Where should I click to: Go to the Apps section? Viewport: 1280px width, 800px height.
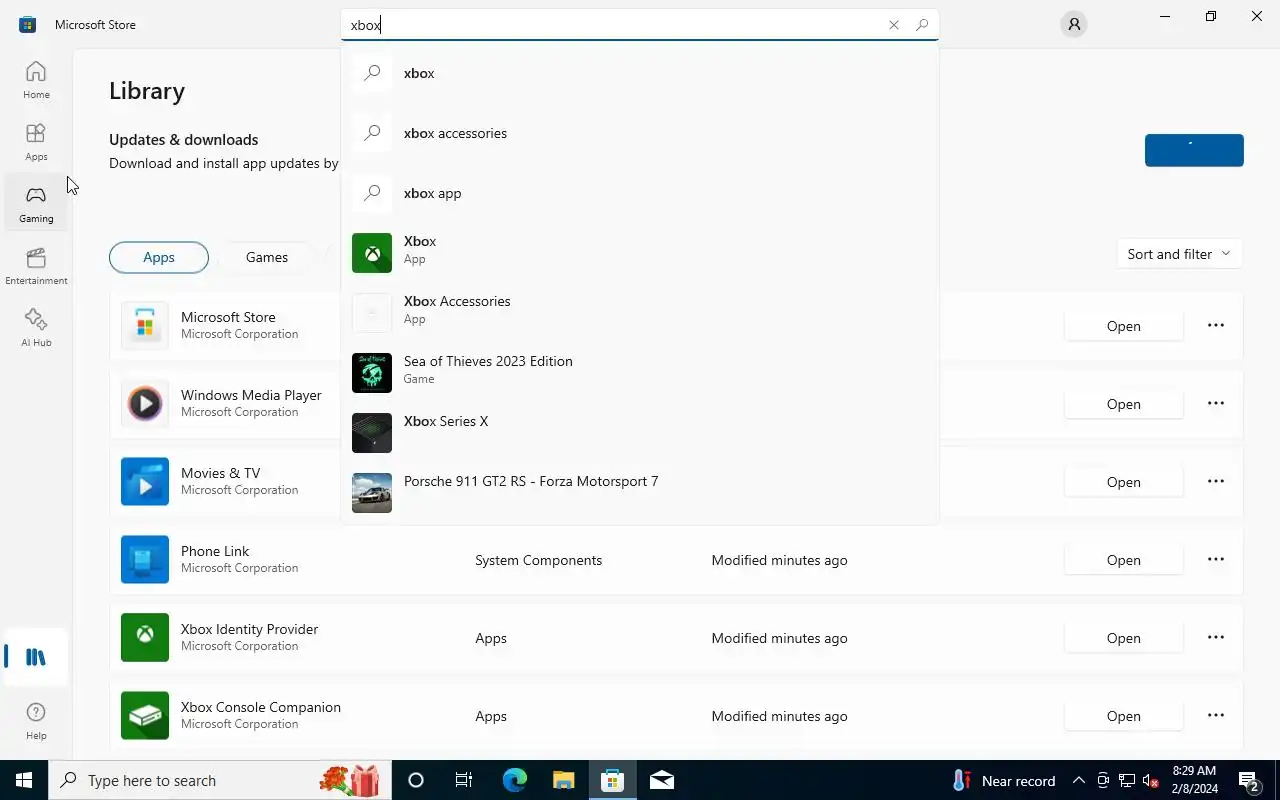click(36, 142)
